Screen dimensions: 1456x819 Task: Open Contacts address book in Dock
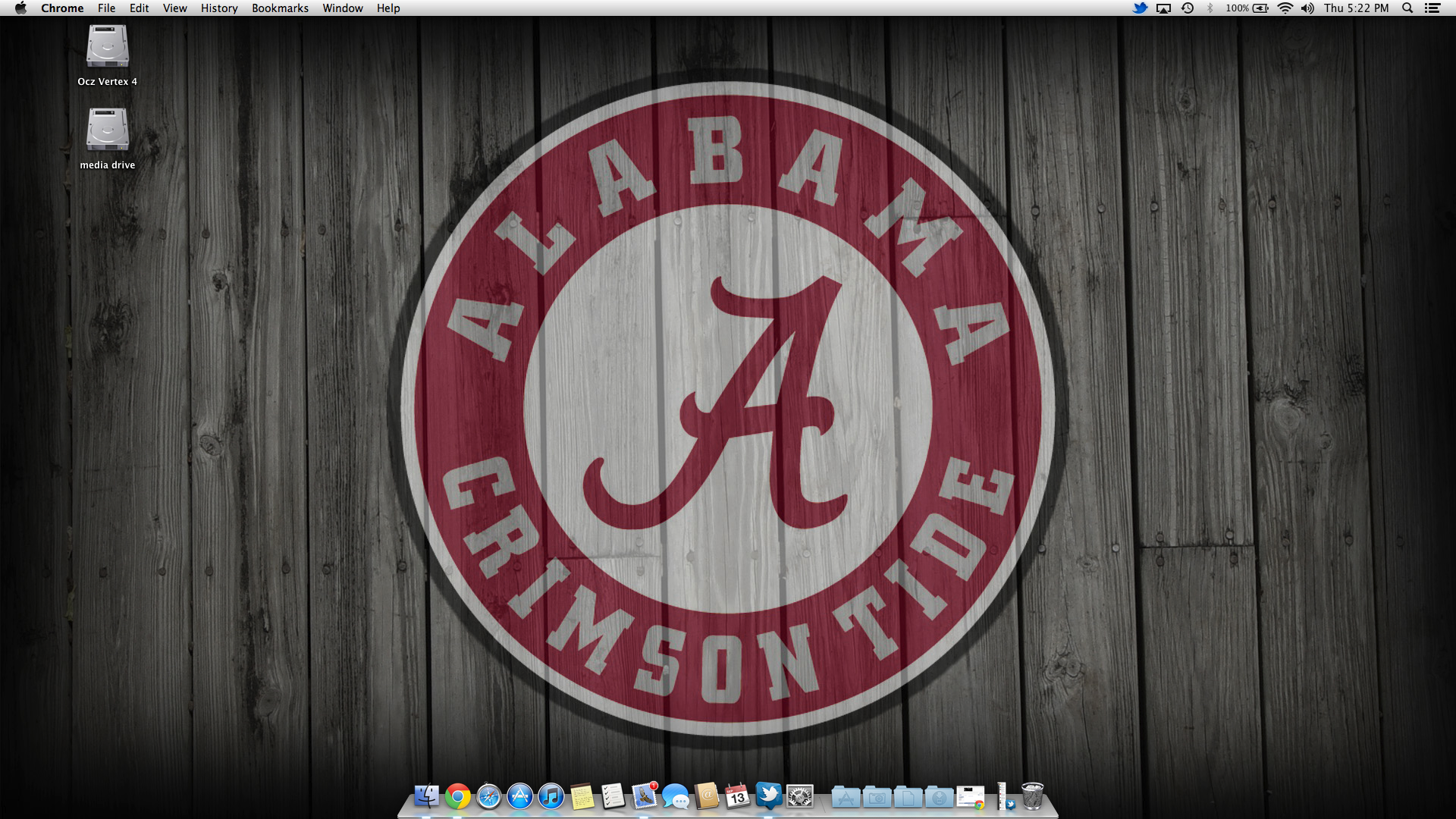707,796
